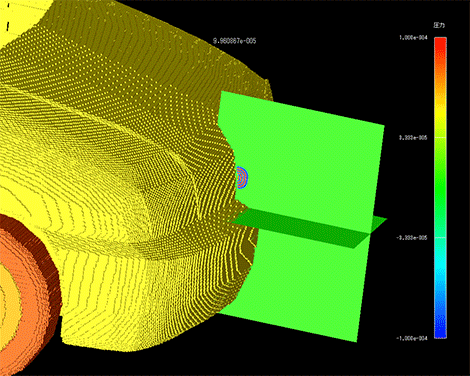The height and width of the screenshot is (376, 470).
Task: Click the dark green horizontal slice plane
Action: [308, 228]
